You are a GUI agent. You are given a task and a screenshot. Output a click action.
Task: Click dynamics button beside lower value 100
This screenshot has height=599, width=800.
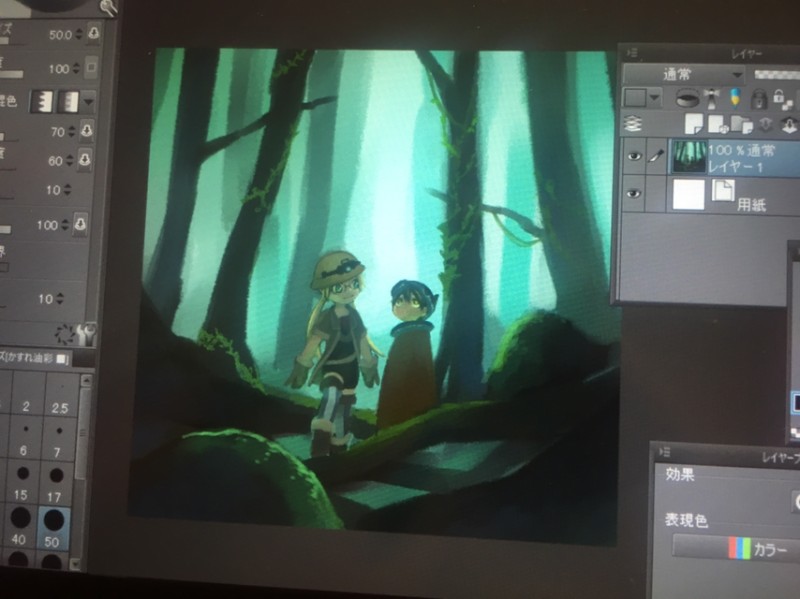click(x=80, y=223)
